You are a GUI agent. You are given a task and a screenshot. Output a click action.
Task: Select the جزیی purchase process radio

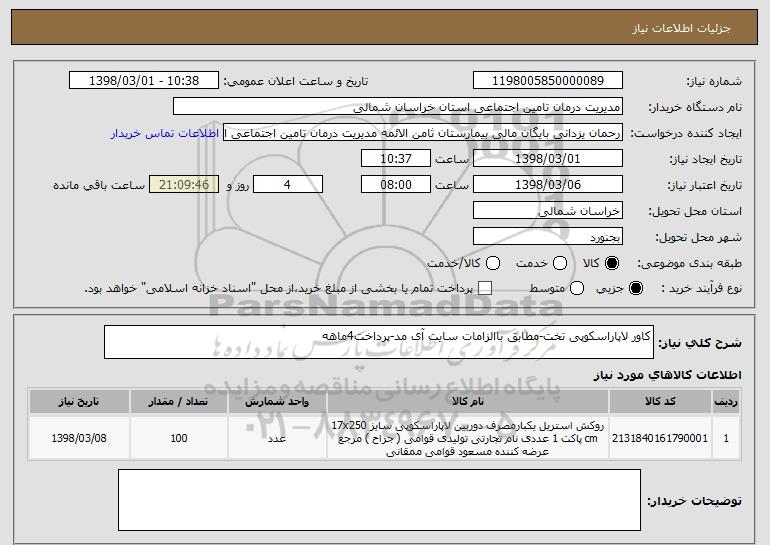pyautogui.click(x=635, y=288)
